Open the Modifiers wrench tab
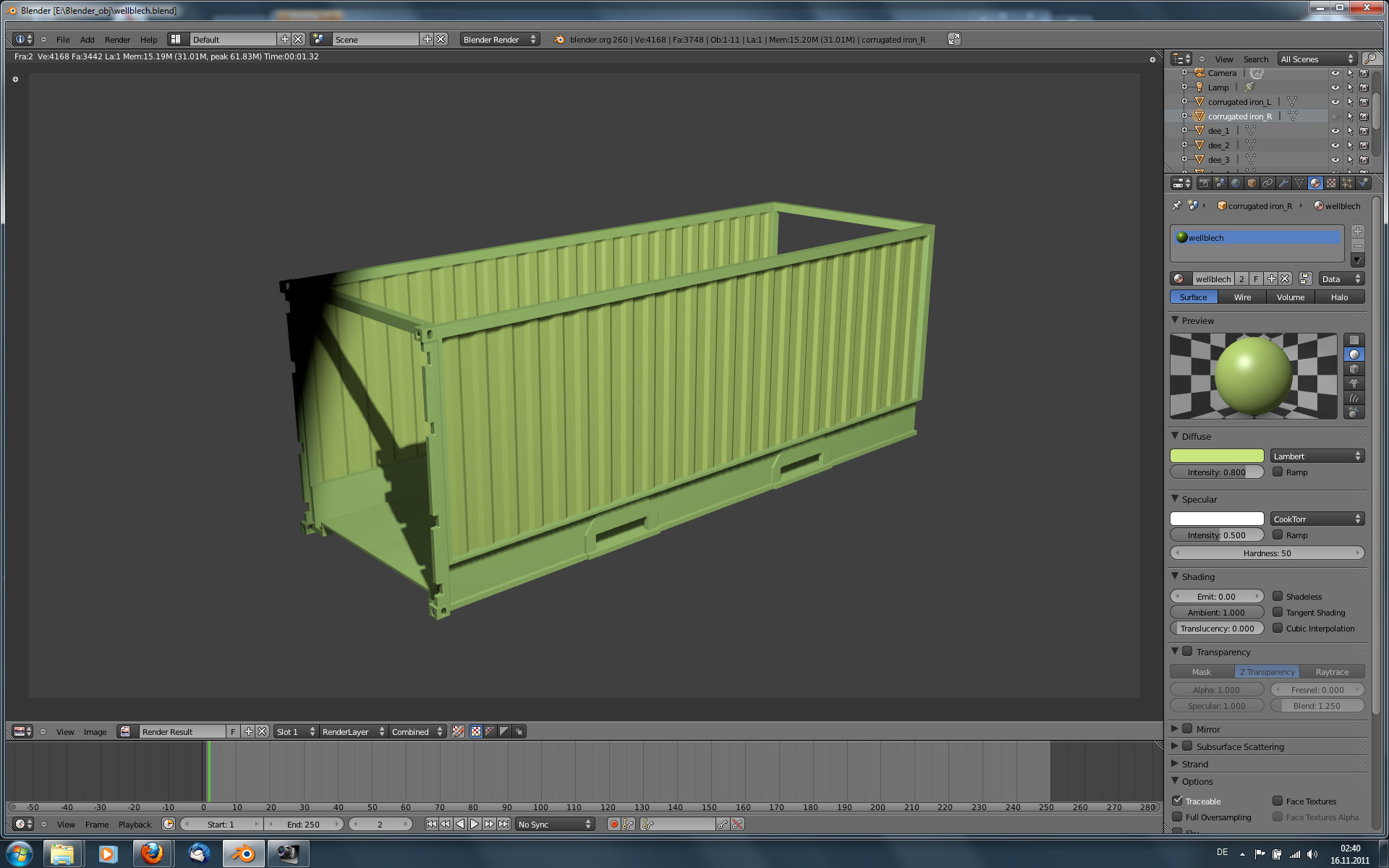The width and height of the screenshot is (1389, 868). (x=1283, y=183)
